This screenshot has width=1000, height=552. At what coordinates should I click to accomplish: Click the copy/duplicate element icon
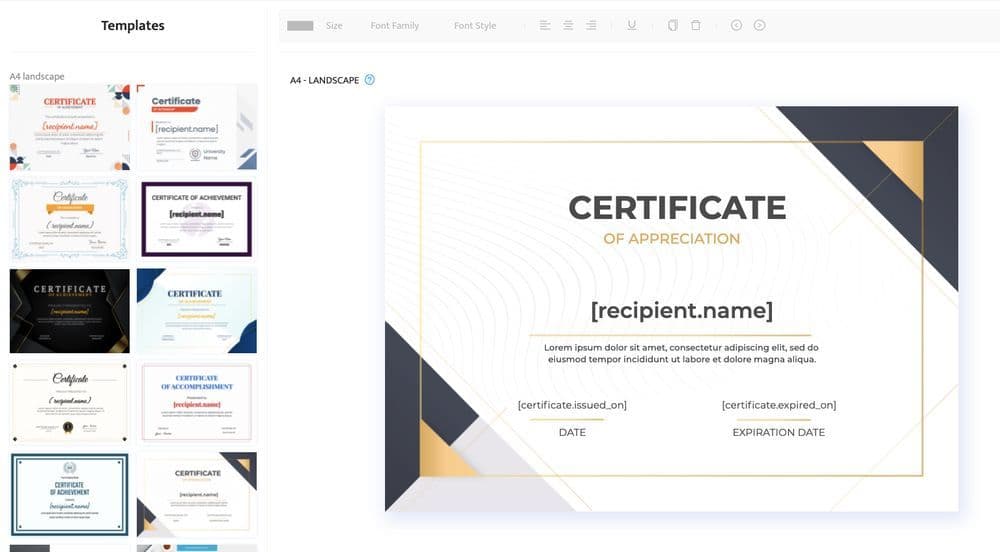[672, 25]
